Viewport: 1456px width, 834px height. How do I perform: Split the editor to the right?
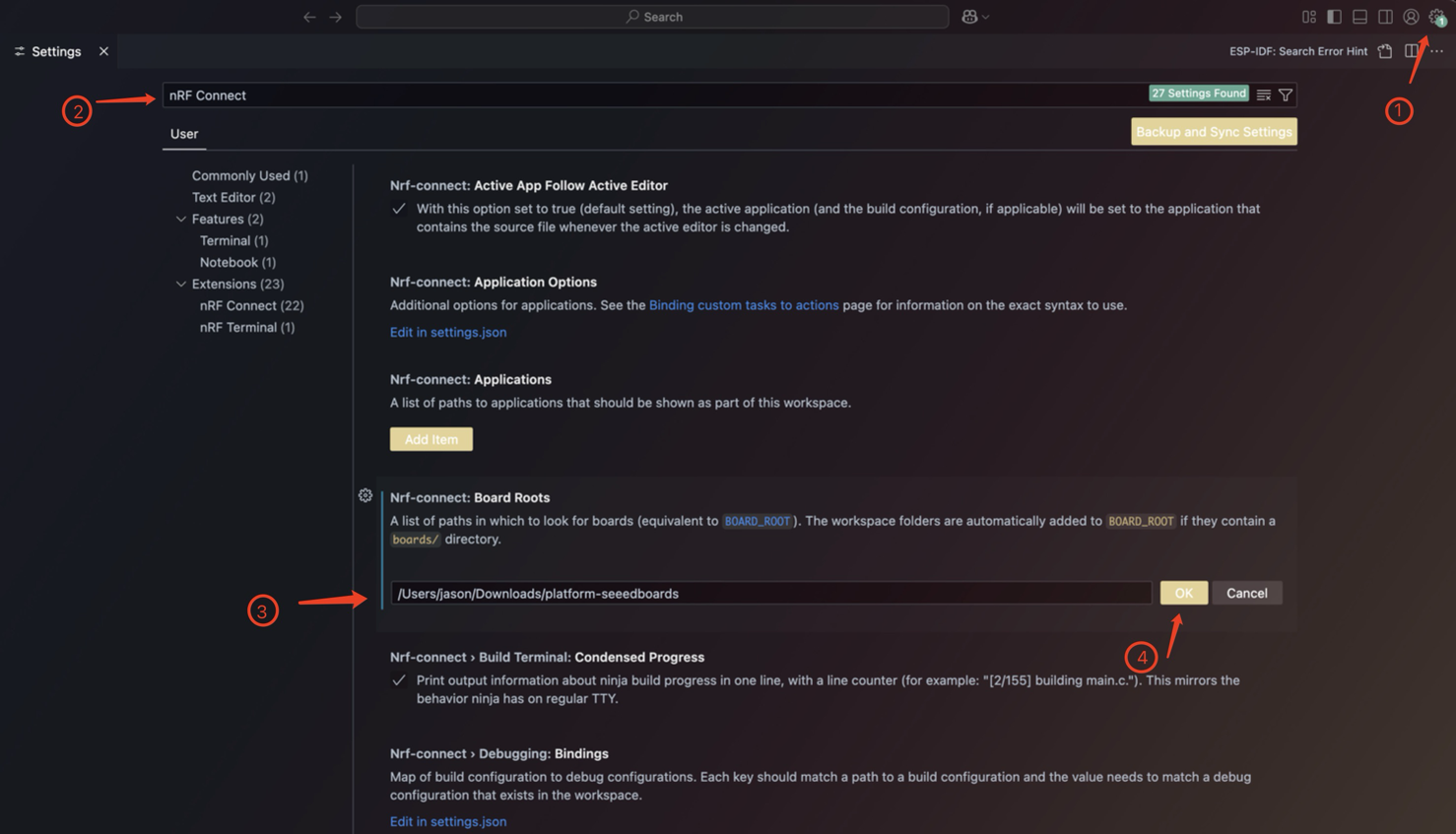[1411, 51]
